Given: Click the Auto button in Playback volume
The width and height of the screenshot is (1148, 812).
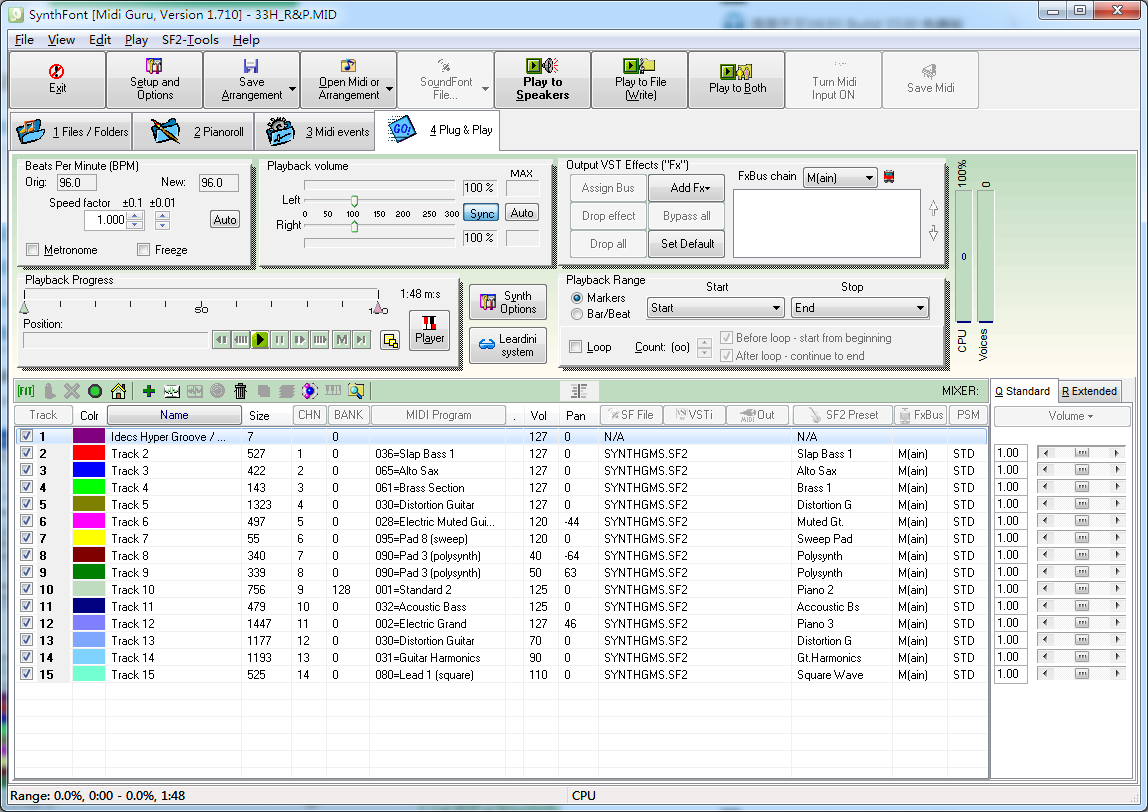Looking at the screenshot, I should tap(521, 212).
